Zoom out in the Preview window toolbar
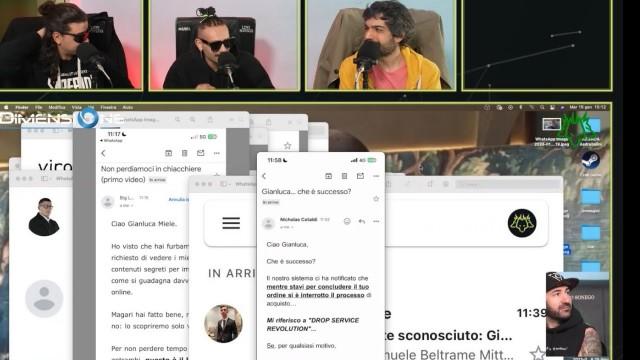The image size is (640, 360). [x=177, y=120]
